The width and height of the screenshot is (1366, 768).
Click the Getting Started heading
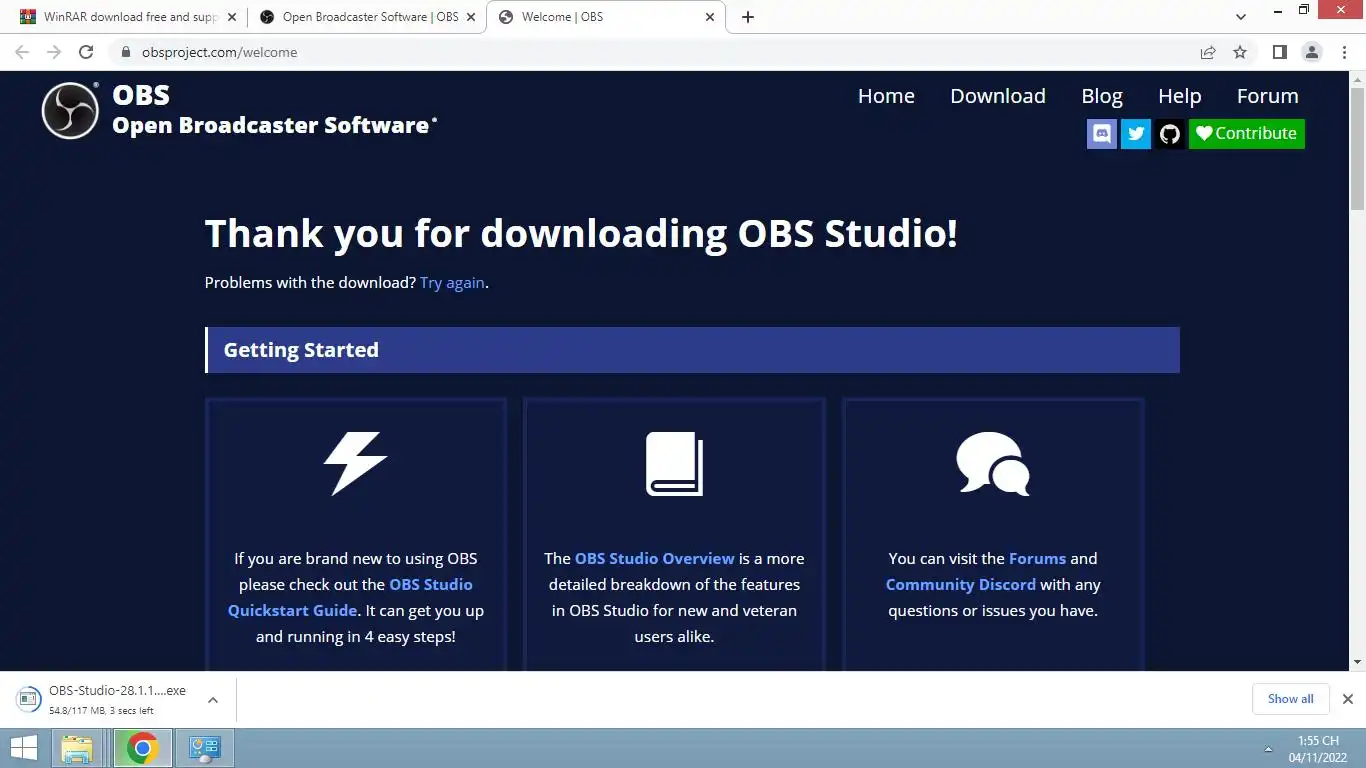tap(301, 350)
